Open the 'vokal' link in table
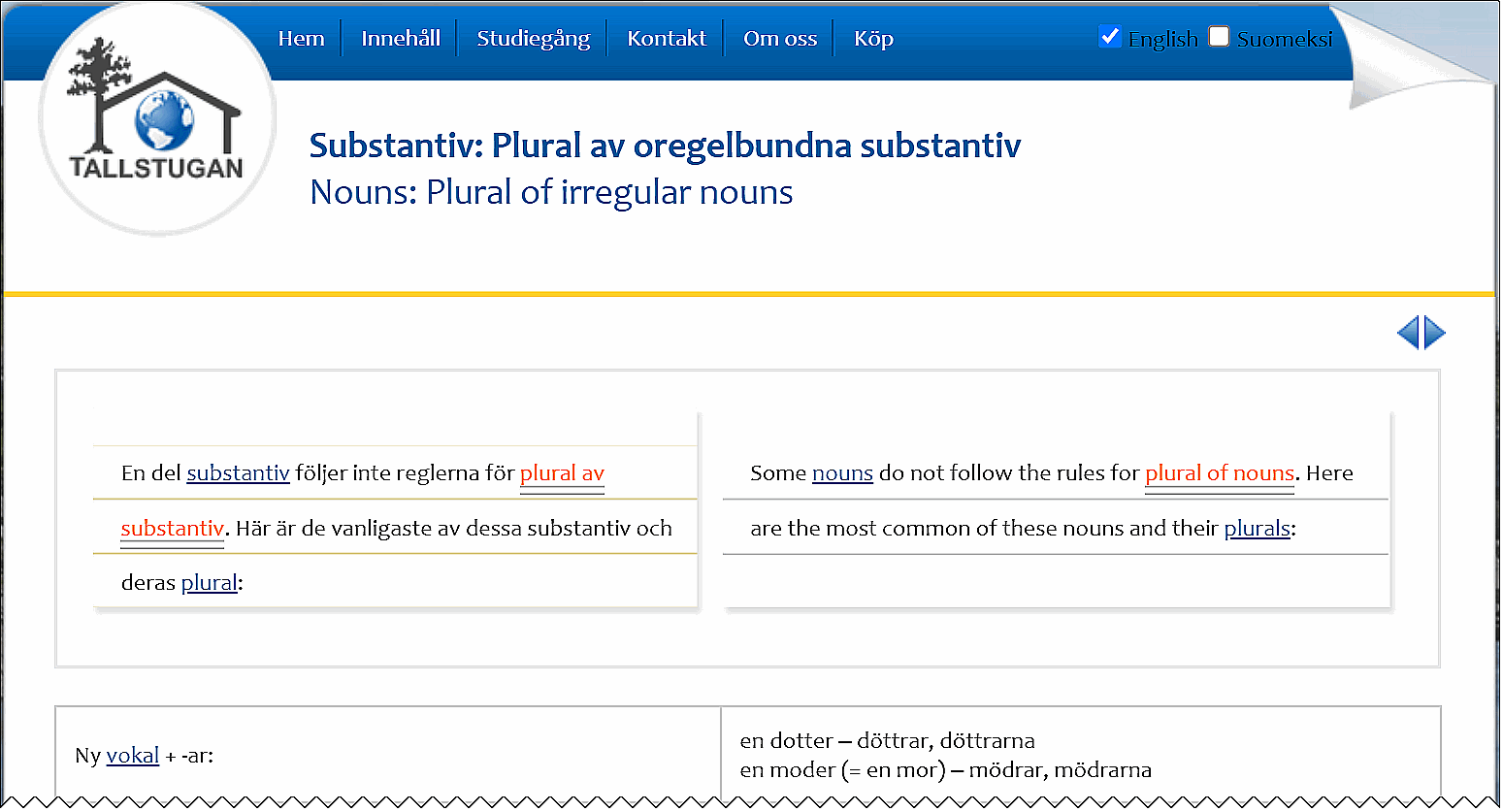Screen dimensions: 1503x812 coord(132,756)
